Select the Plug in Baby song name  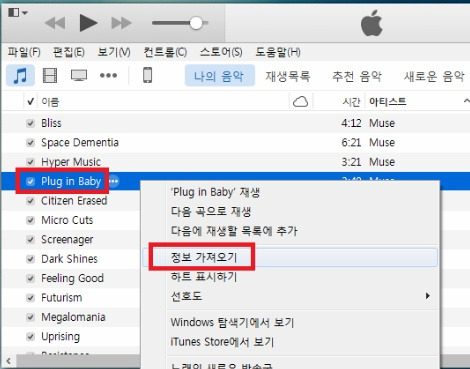coord(71,181)
